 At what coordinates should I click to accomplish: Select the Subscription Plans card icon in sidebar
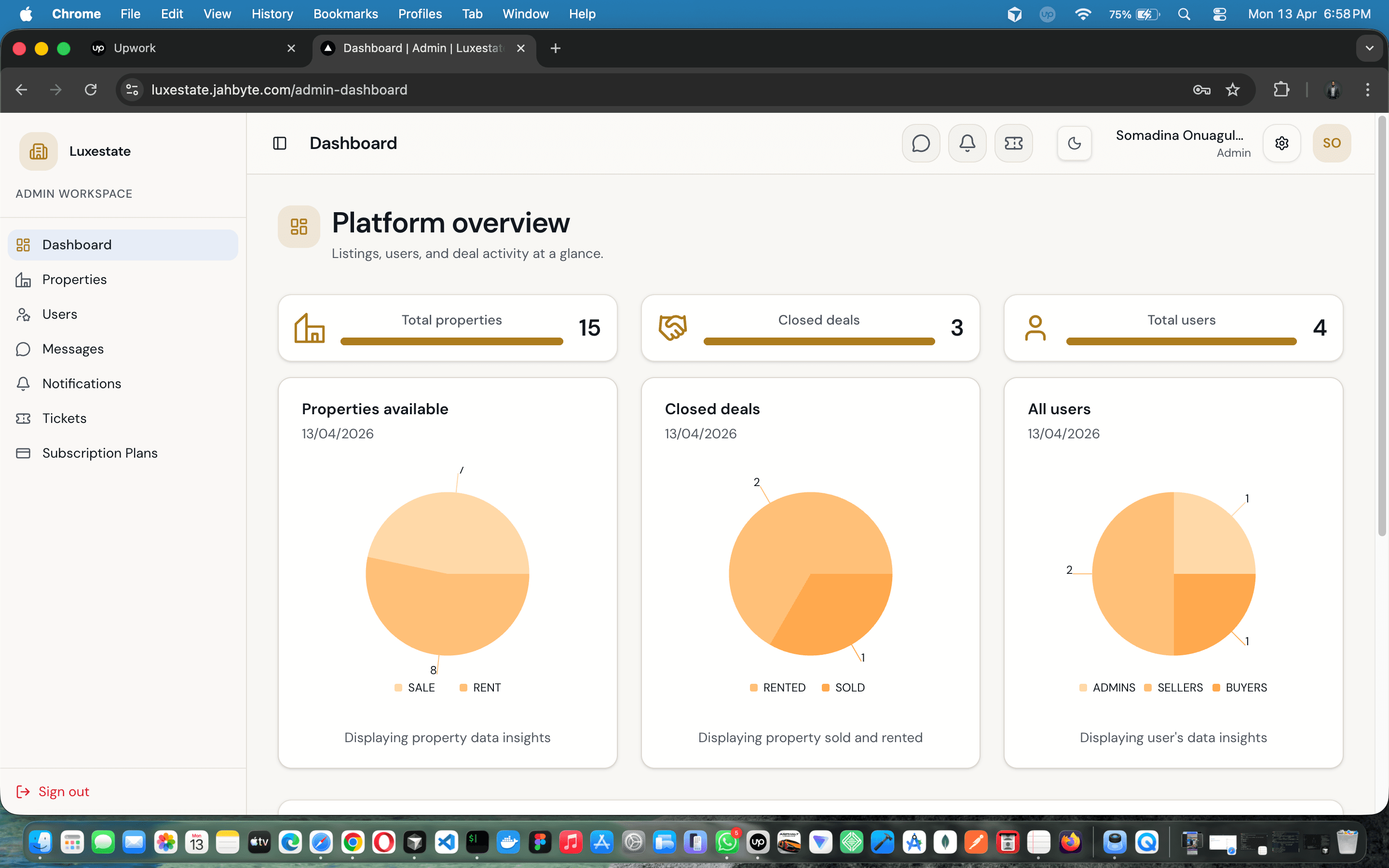tap(23, 453)
